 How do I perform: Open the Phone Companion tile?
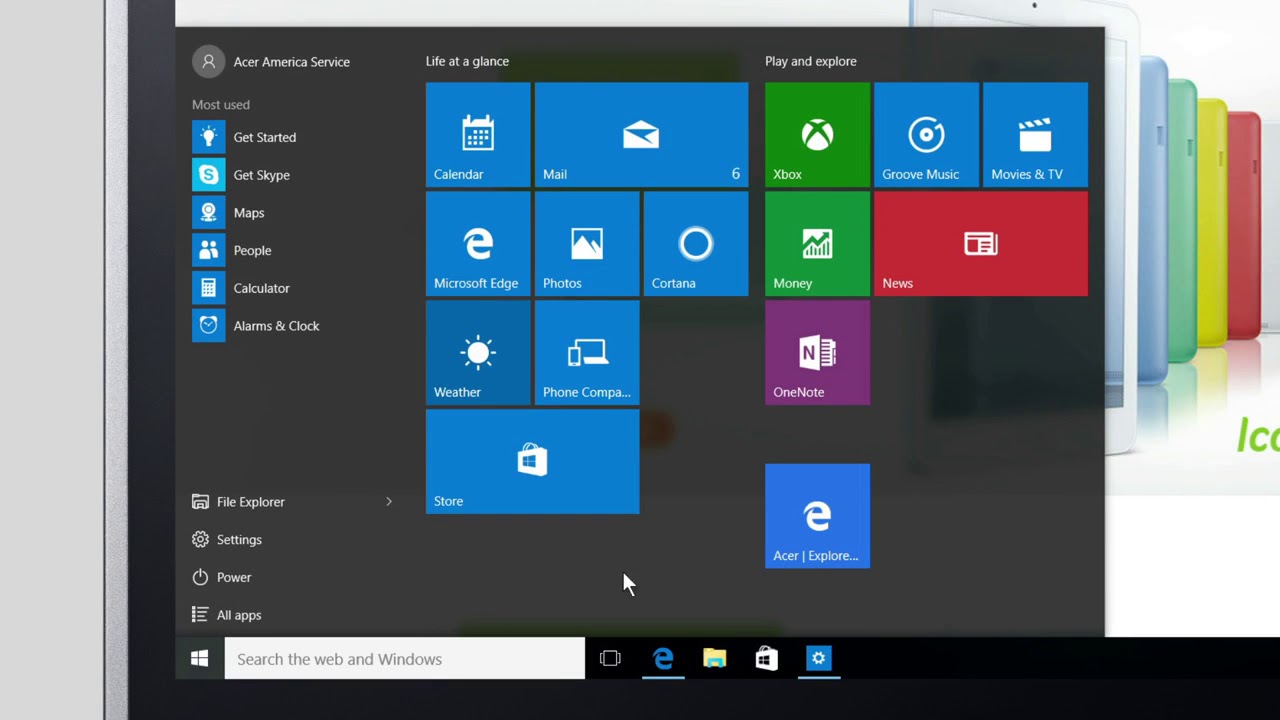click(587, 353)
